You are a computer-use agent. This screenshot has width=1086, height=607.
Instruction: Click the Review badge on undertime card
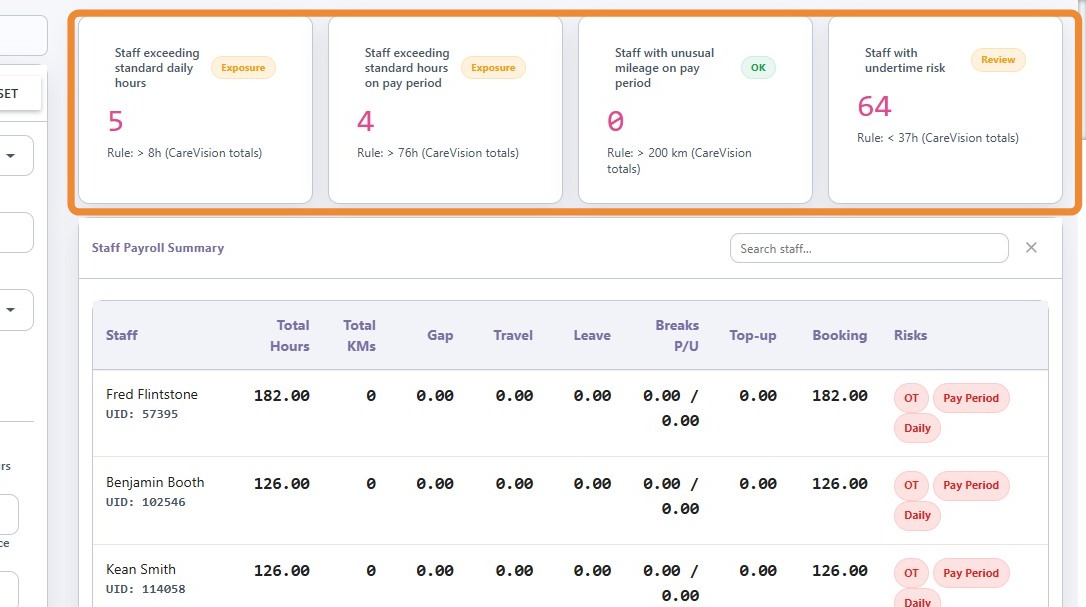point(998,60)
